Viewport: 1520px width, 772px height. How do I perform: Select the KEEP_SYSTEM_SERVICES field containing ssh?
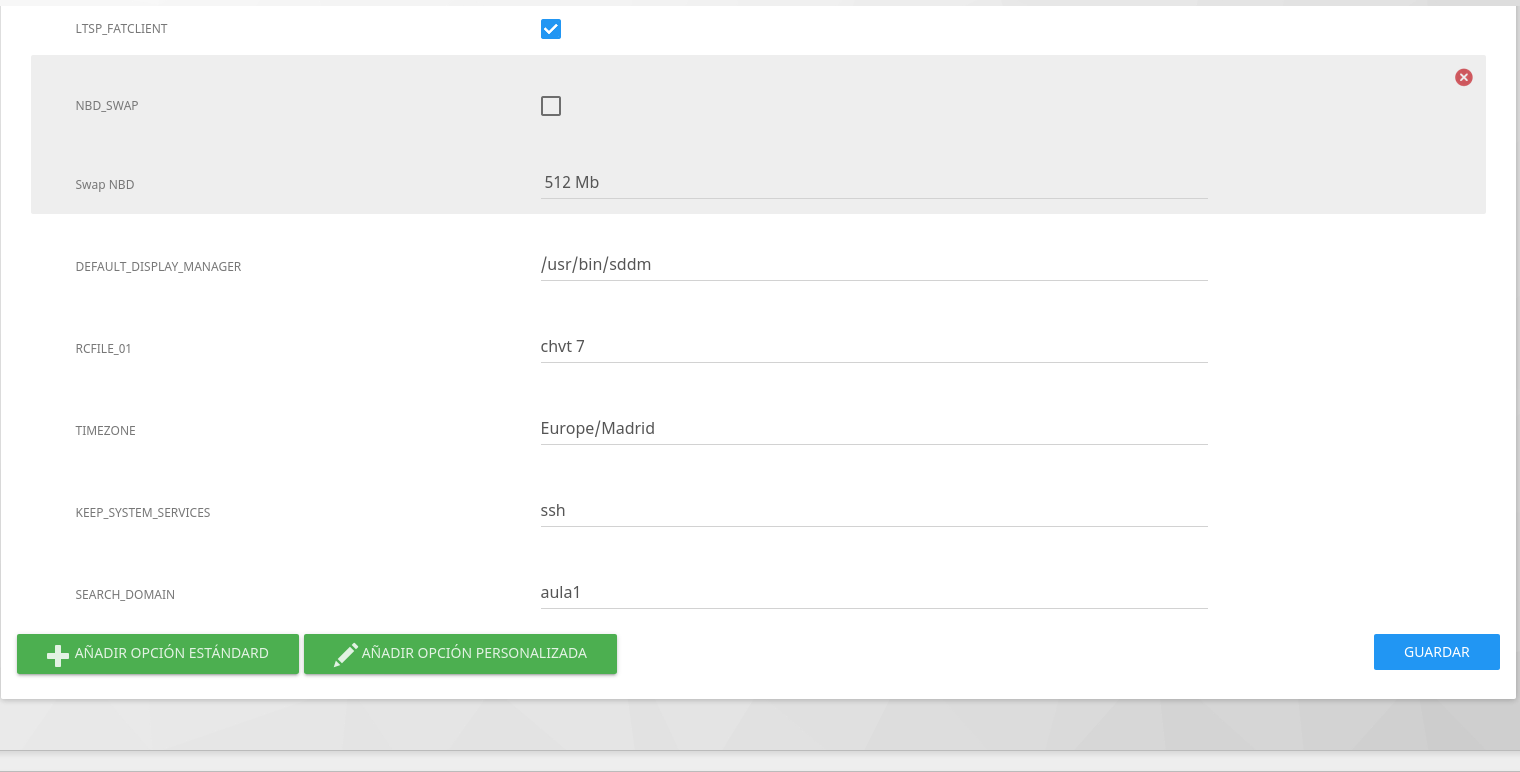[873, 511]
